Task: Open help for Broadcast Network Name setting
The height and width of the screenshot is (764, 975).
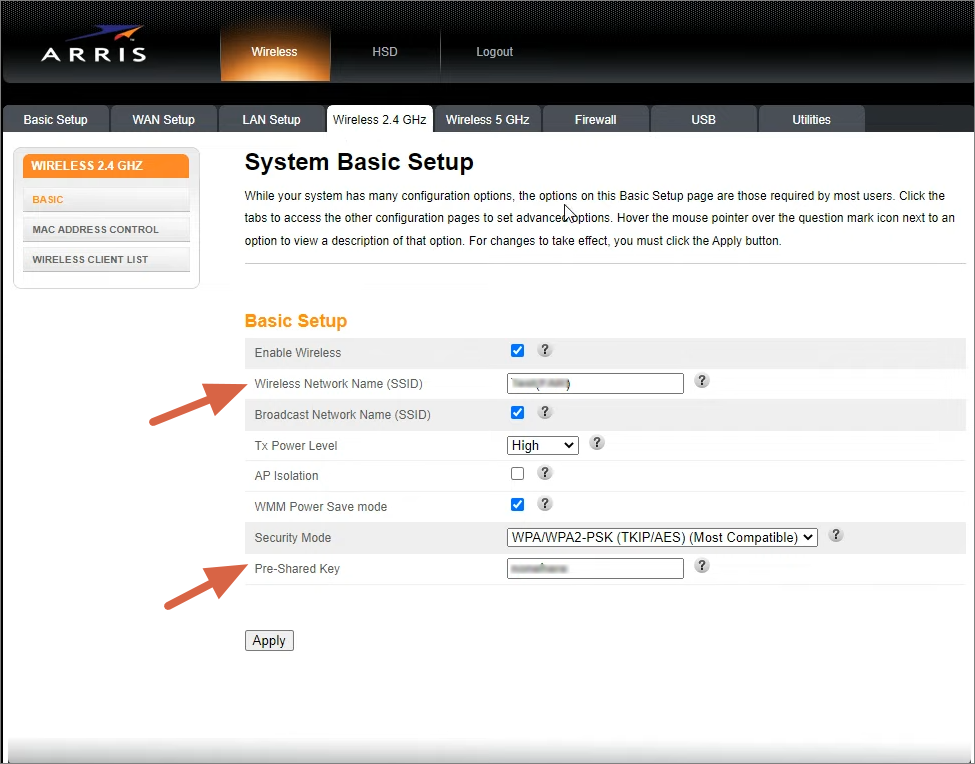Action: click(545, 412)
